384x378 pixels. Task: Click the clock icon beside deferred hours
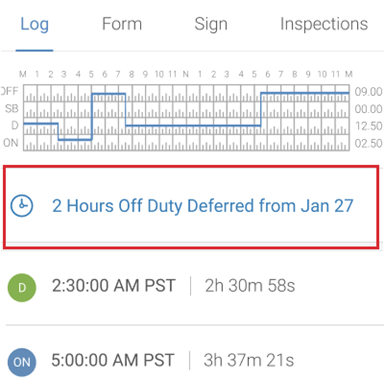22,206
